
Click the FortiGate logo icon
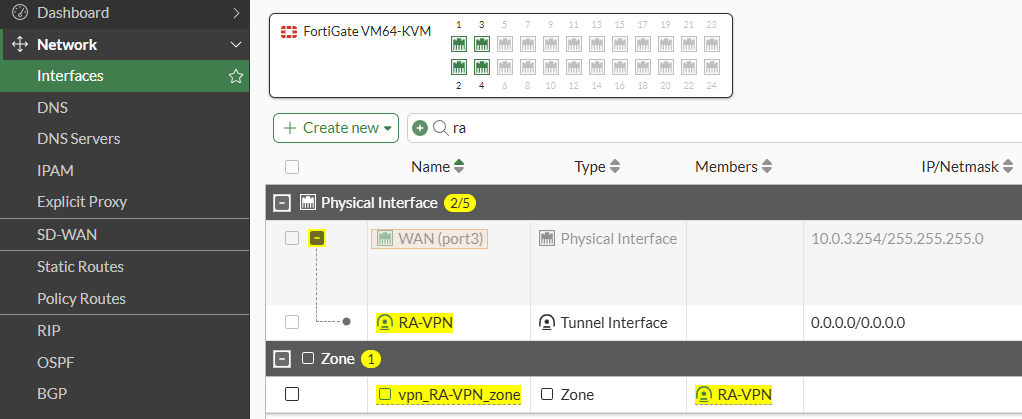pyautogui.click(x=289, y=32)
